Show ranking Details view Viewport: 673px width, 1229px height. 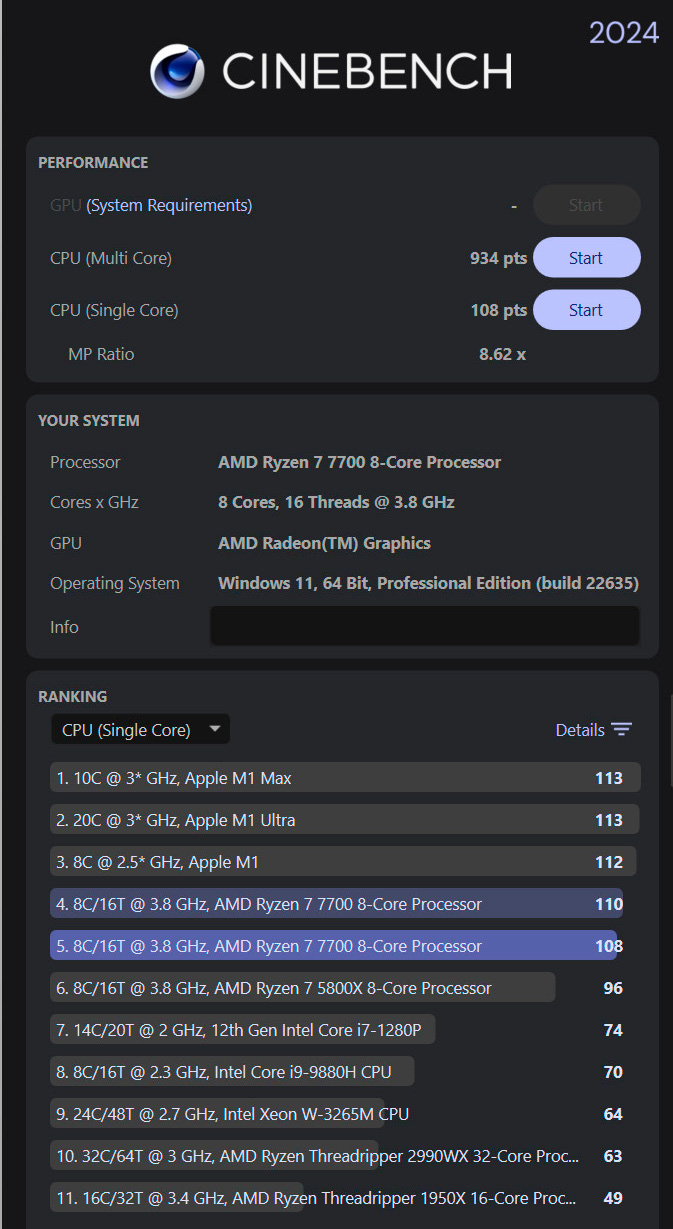pos(580,730)
